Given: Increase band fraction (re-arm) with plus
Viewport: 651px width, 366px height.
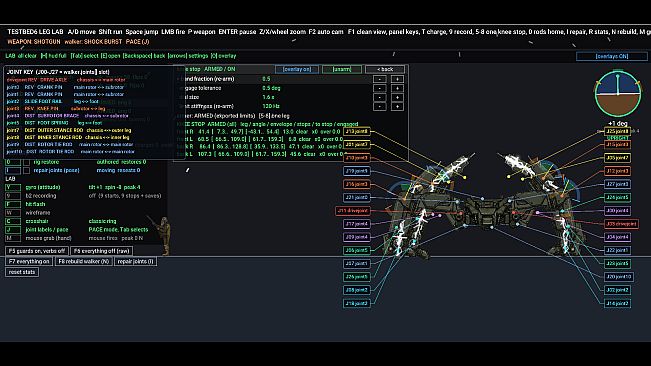Looking at the screenshot, I should tap(397, 79).
